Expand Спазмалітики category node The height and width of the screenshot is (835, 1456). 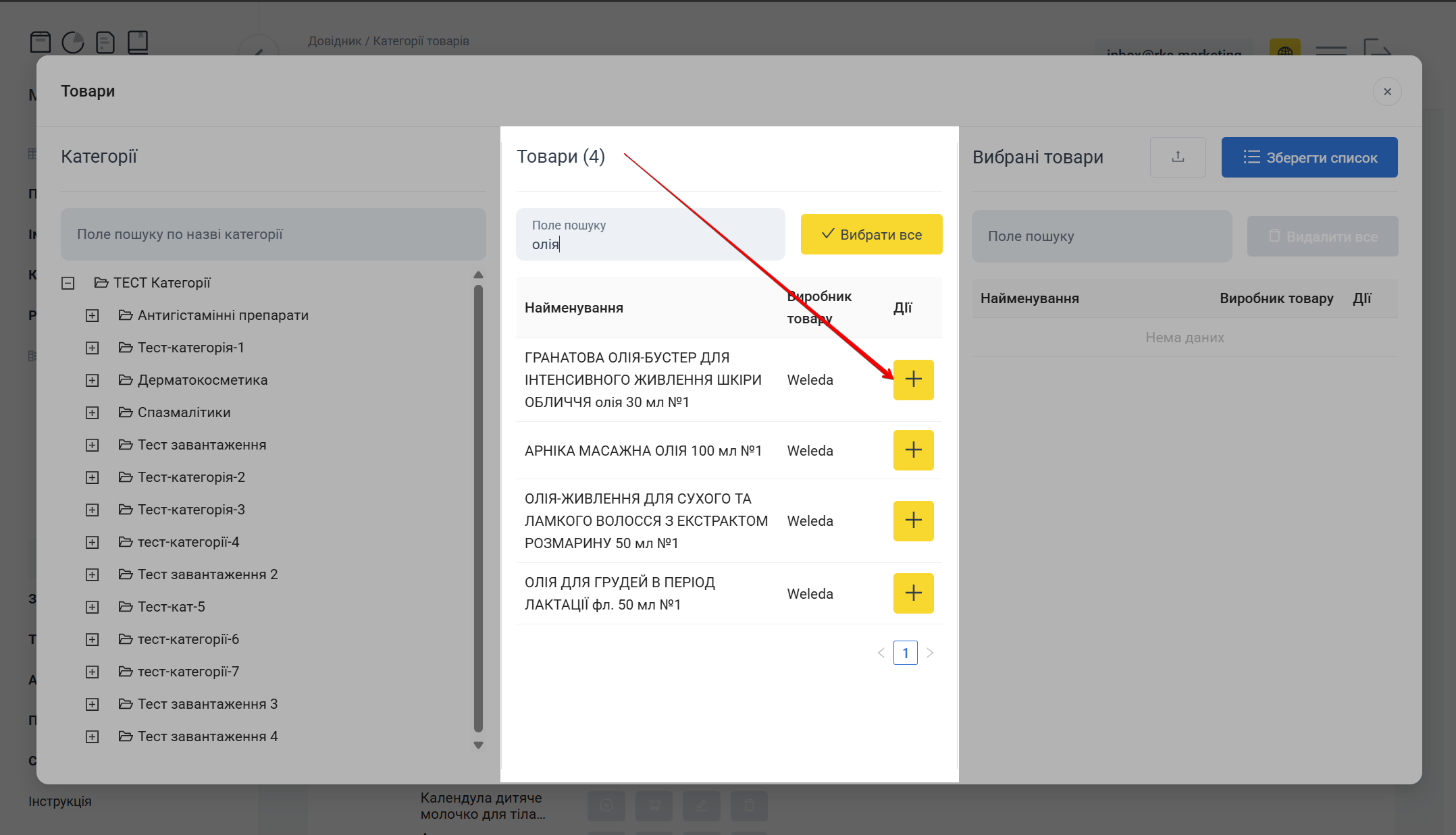coord(93,413)
